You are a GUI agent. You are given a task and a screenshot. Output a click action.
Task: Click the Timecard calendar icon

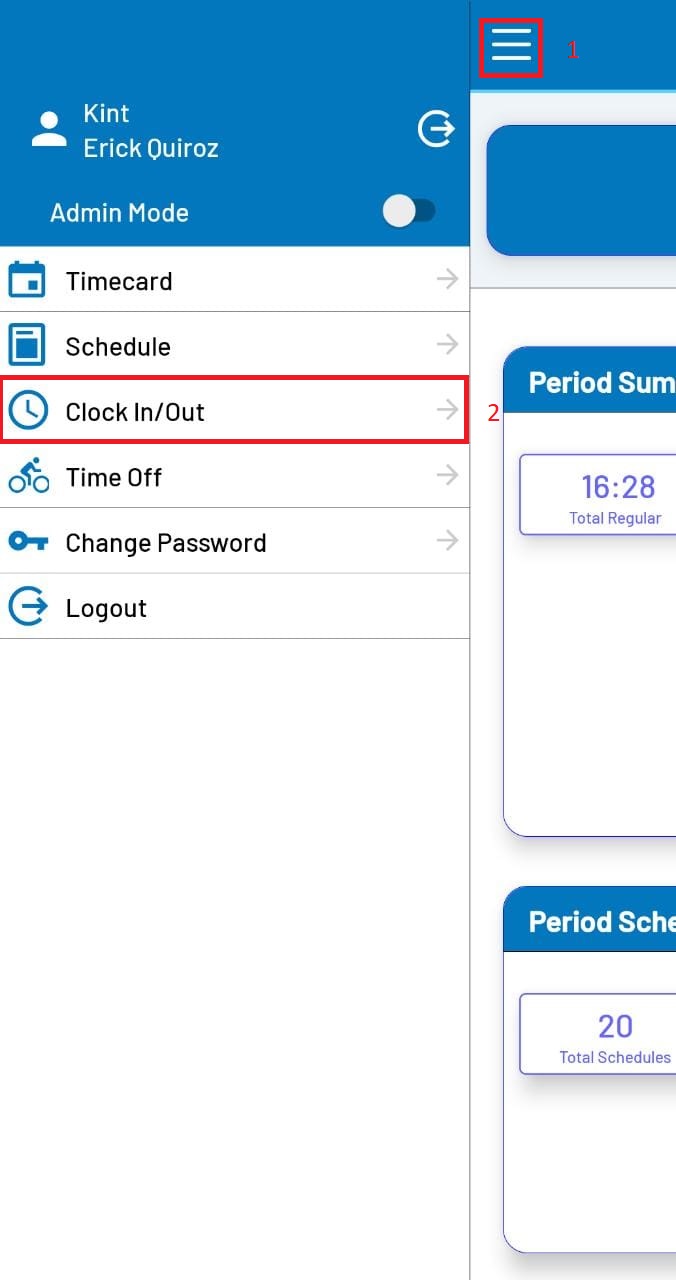pyautogui.click(x=27, y=280)
